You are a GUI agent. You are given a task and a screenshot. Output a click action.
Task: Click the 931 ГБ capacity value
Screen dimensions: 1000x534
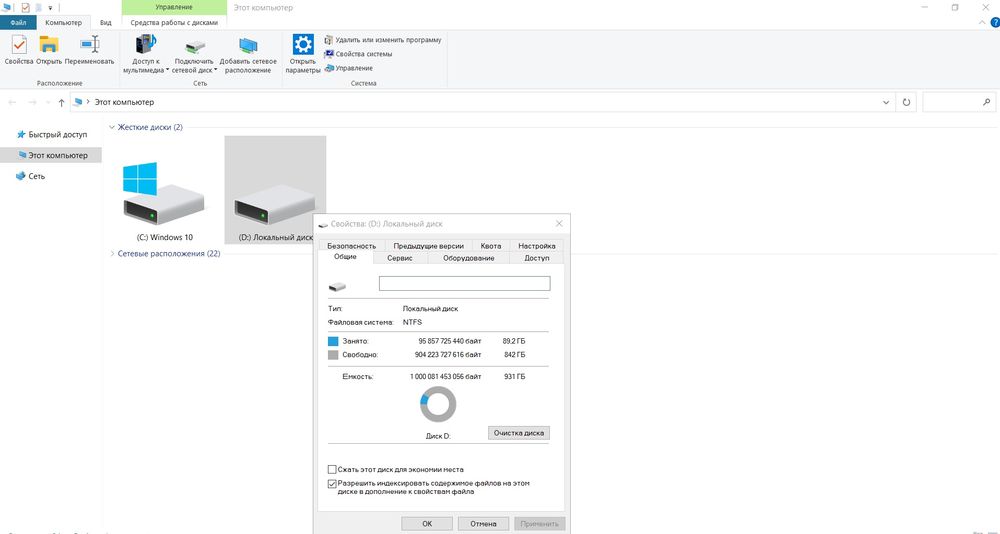tap(515, 376)
